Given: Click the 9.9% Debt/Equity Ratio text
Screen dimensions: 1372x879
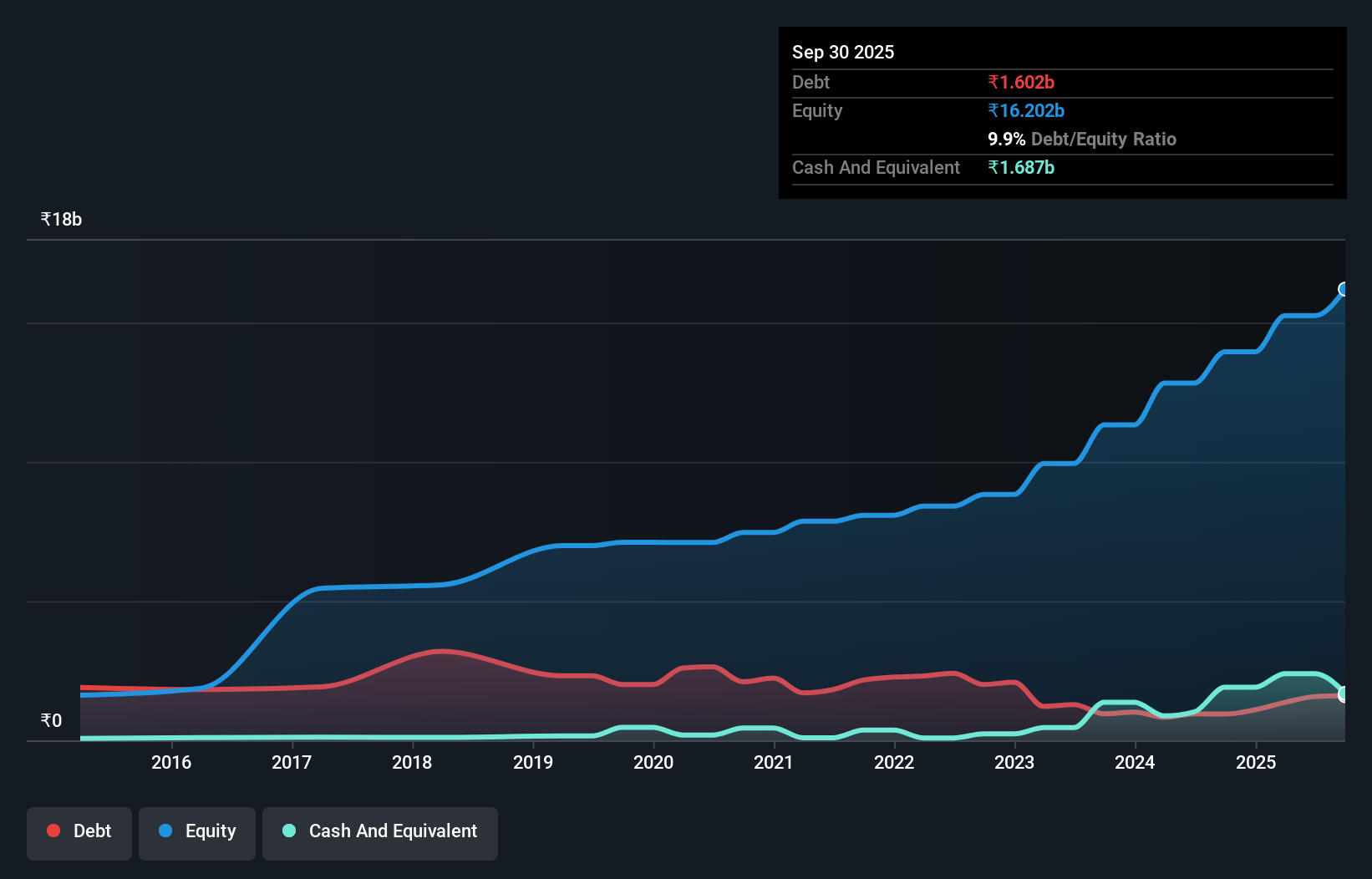Looking at the screenshot, I should pos(1082,139).
